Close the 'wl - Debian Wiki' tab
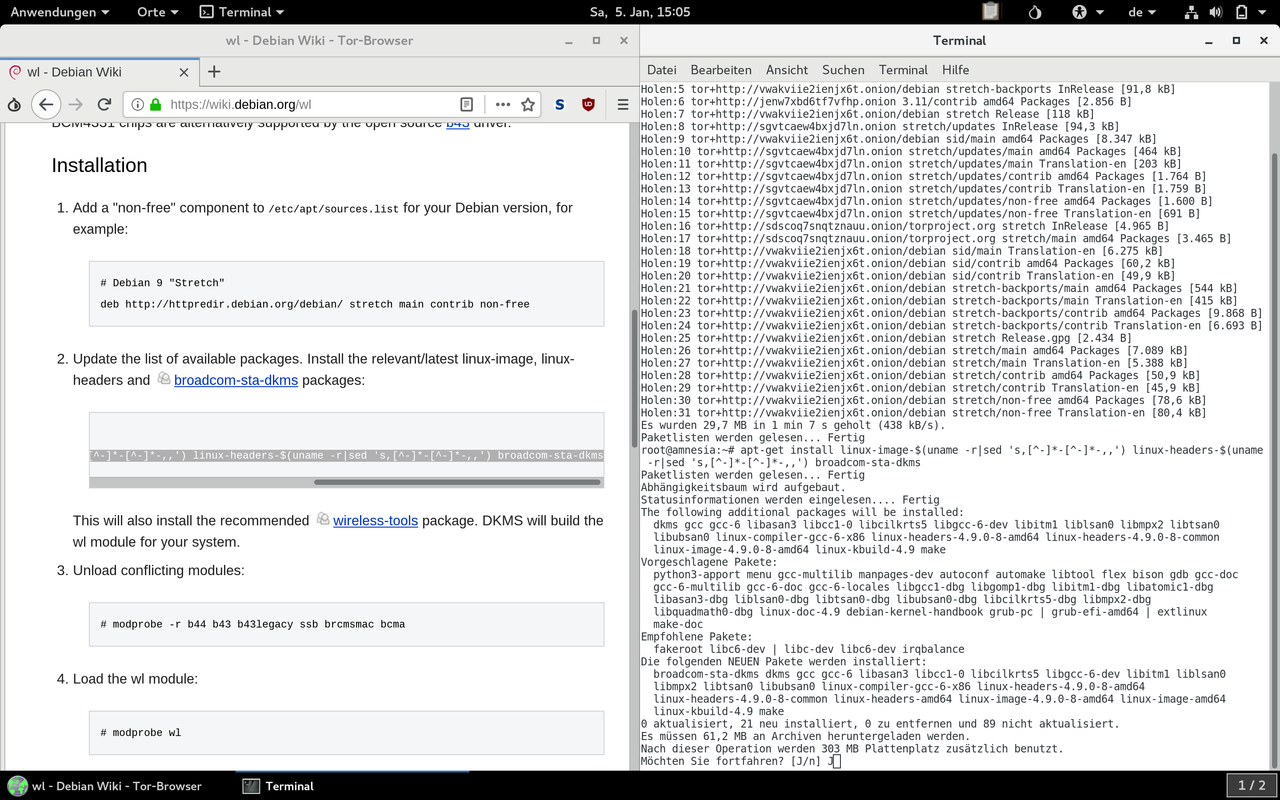Viewport: 1280px width, 800px height. point(184,72)
